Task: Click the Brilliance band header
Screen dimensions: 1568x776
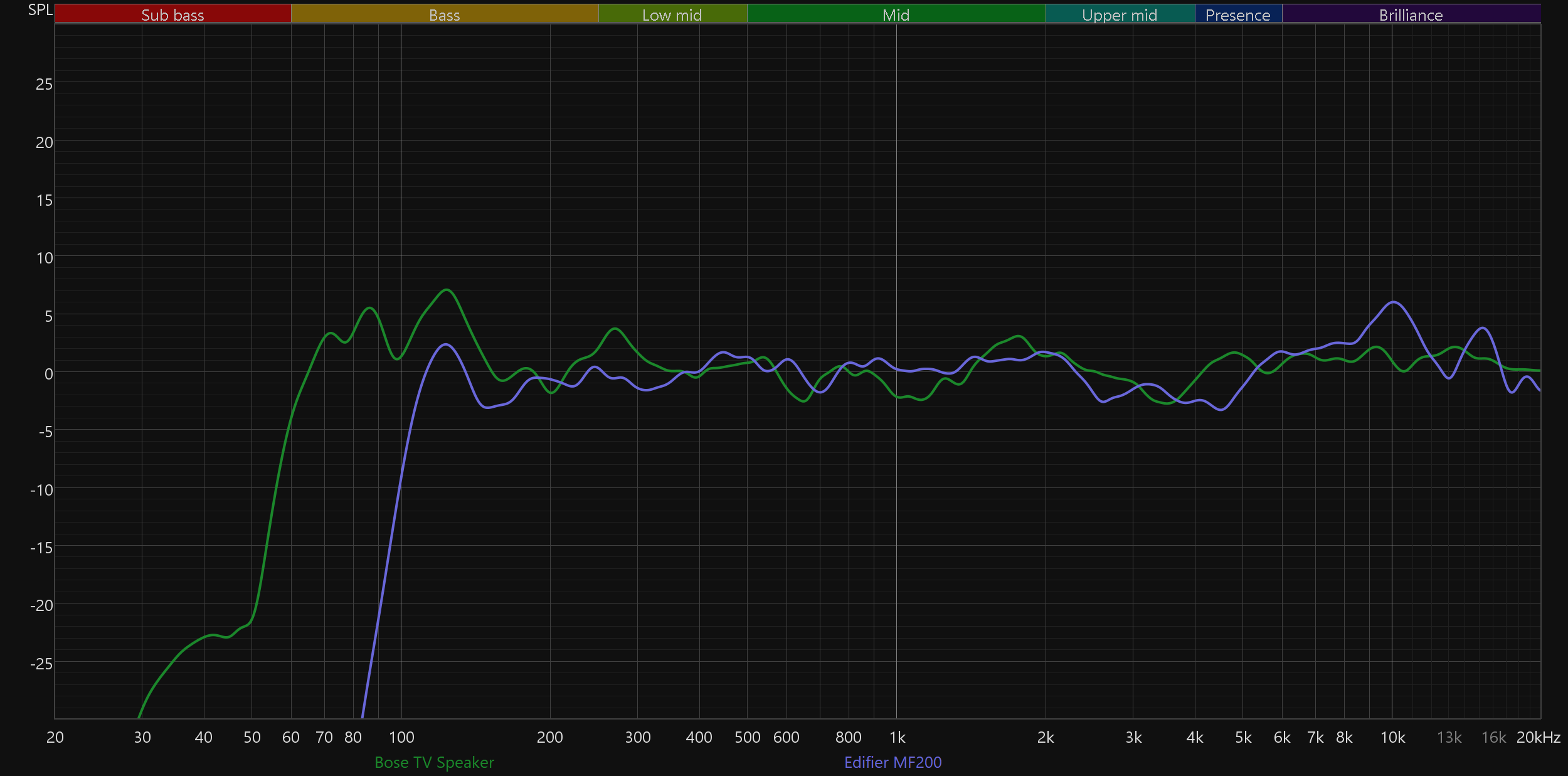Action: click(x=1411, y=14)
